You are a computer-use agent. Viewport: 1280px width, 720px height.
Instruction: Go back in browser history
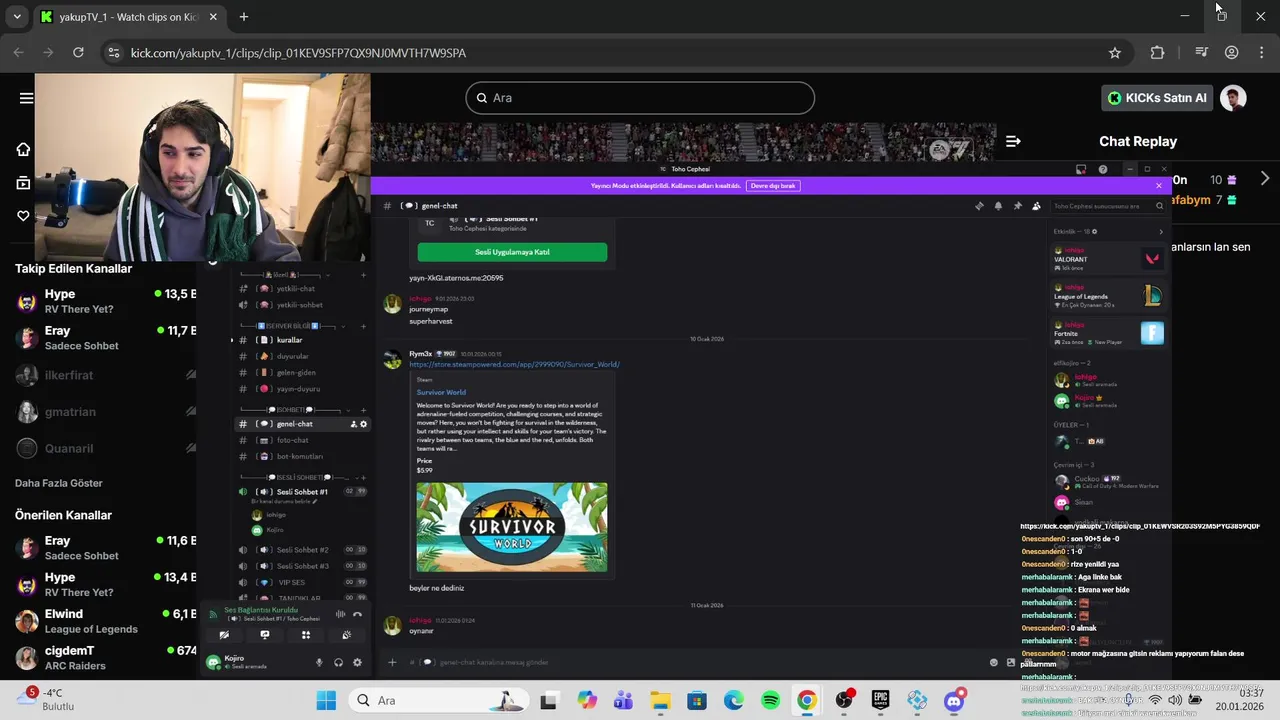18,53
